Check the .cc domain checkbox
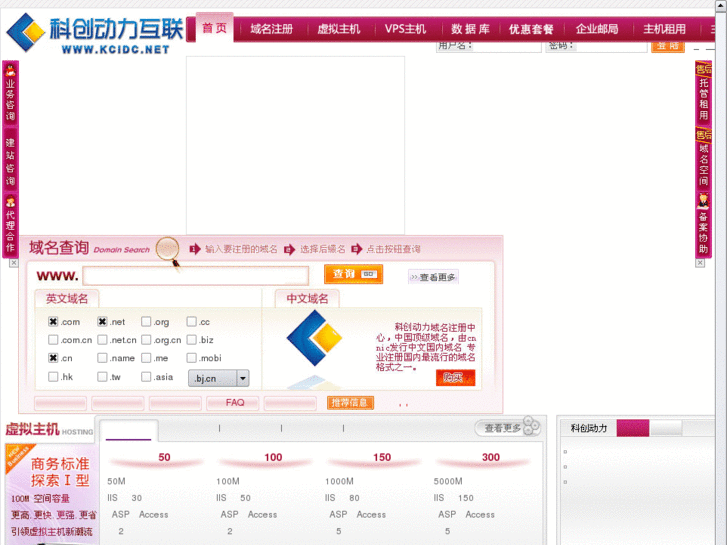This screenshot has height=545, width=727. (191, 321)
